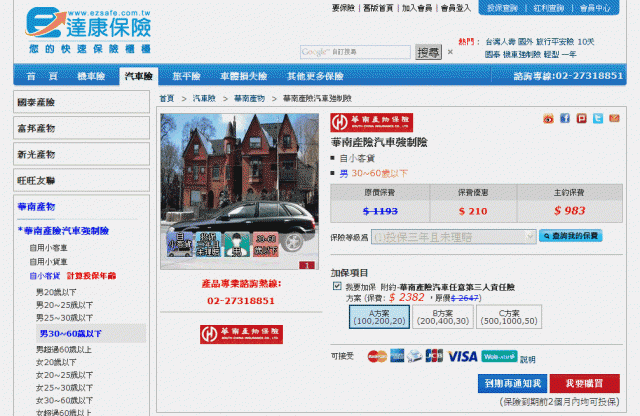Open the 計算投保年齡 link
The width and height of the screenshot is (640, 416).
91,276
